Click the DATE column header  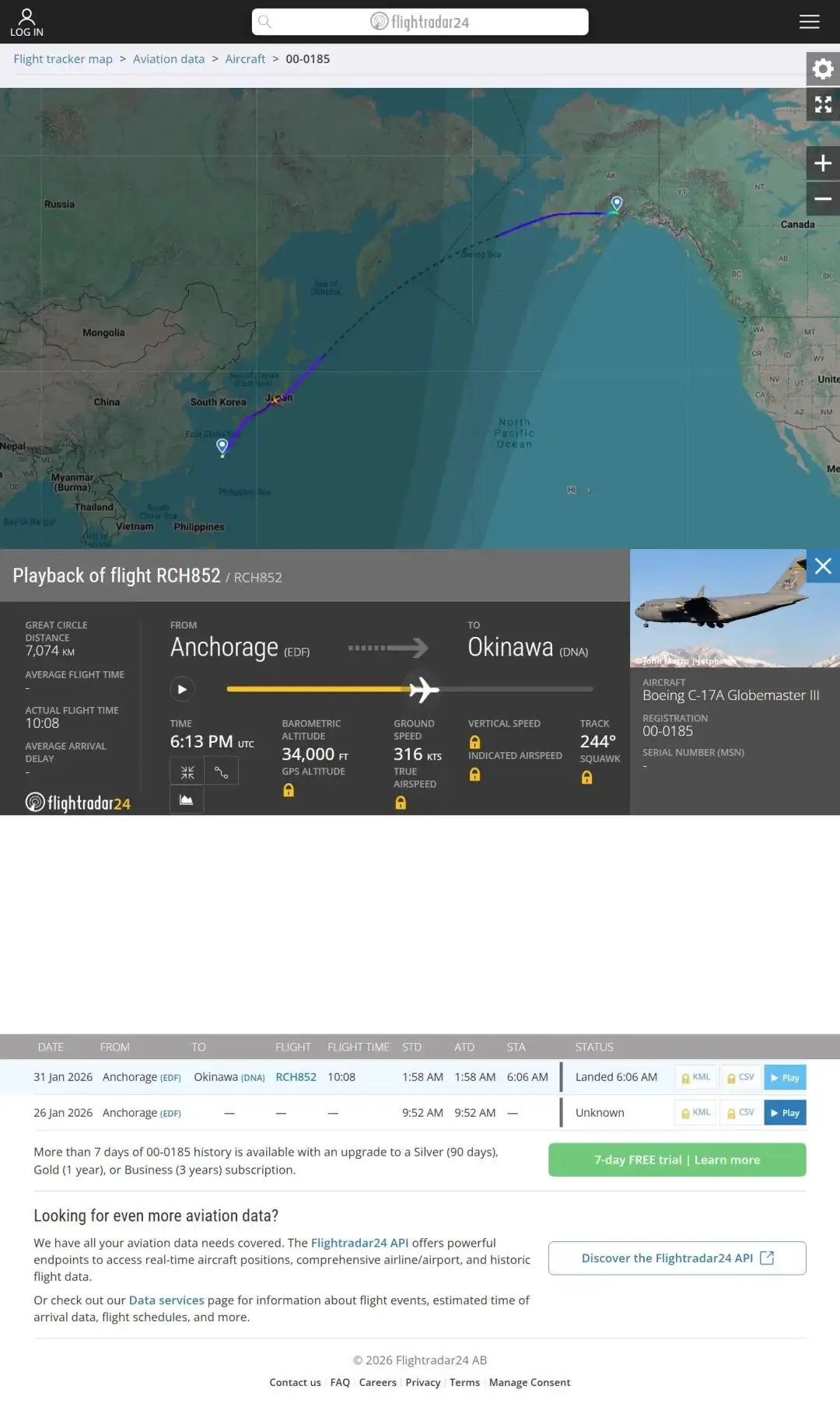point(51,1047)
